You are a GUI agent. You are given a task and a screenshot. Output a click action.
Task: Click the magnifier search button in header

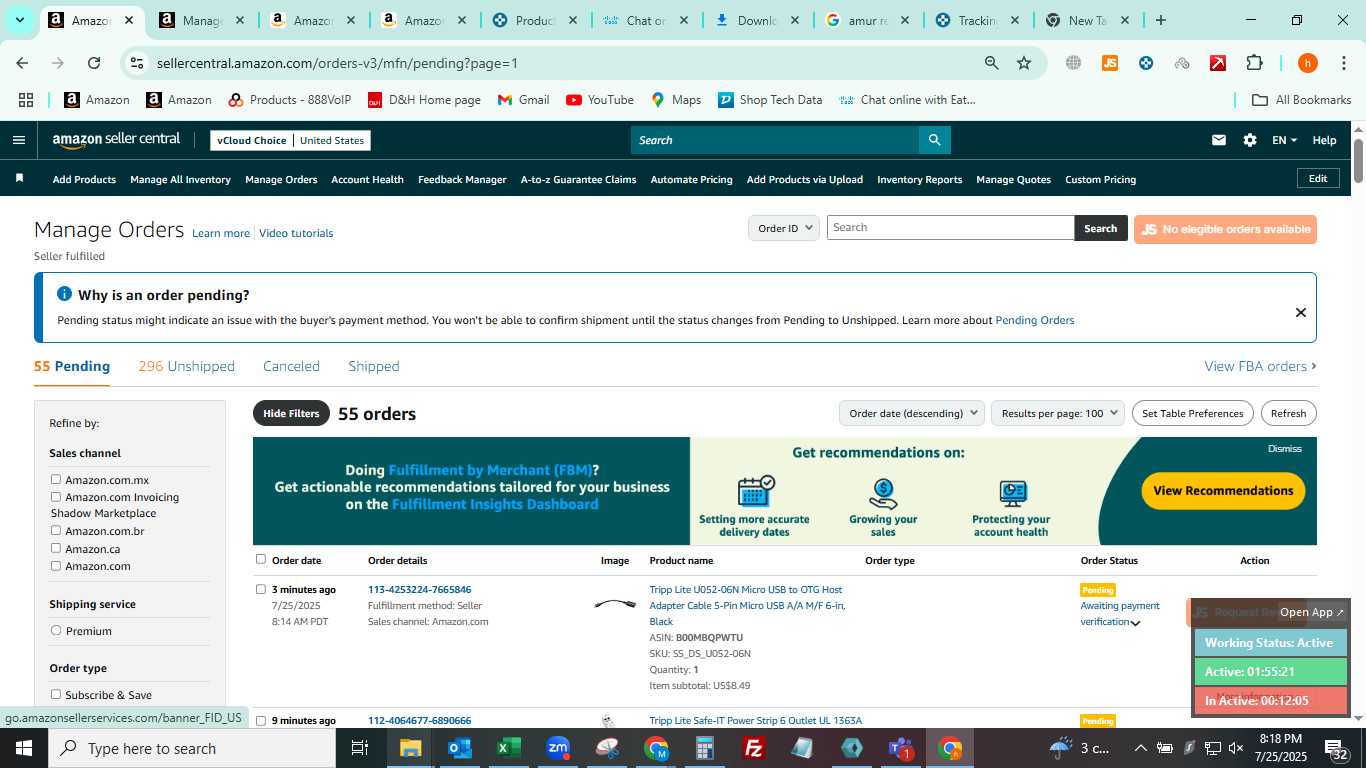tap(934, 140)
